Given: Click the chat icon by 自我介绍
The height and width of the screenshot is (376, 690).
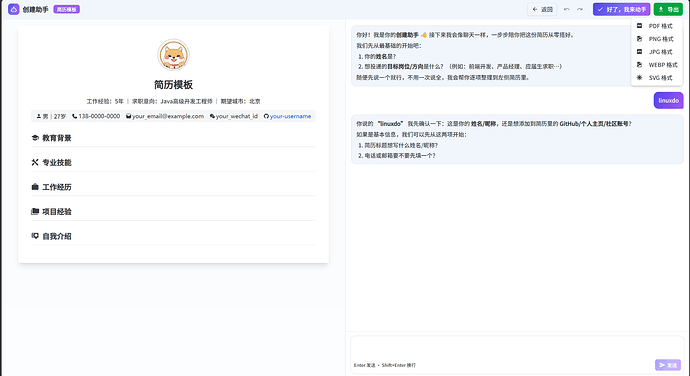Looking at the screenshot, I should (35, 236).
